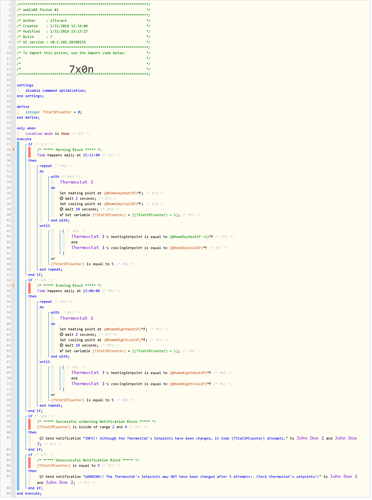Click John Doe 1 recipient in INFO notification
The image size is (372, 500).
(x=310, y=438)
